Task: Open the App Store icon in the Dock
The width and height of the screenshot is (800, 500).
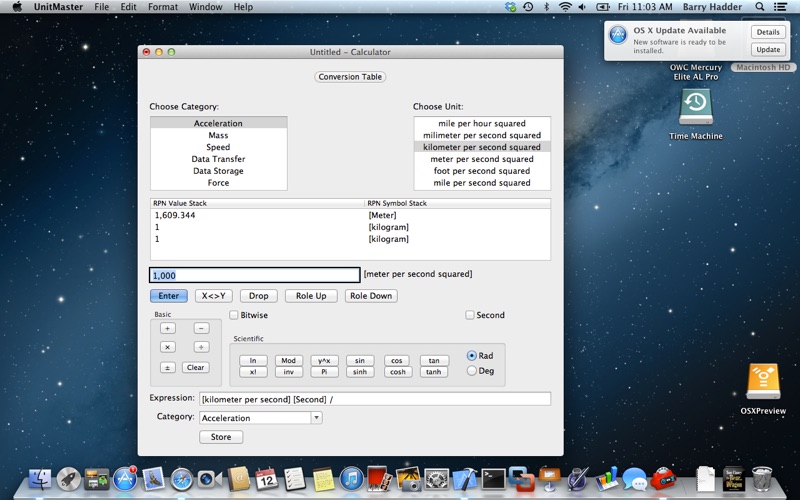Action: click(125, 479)
